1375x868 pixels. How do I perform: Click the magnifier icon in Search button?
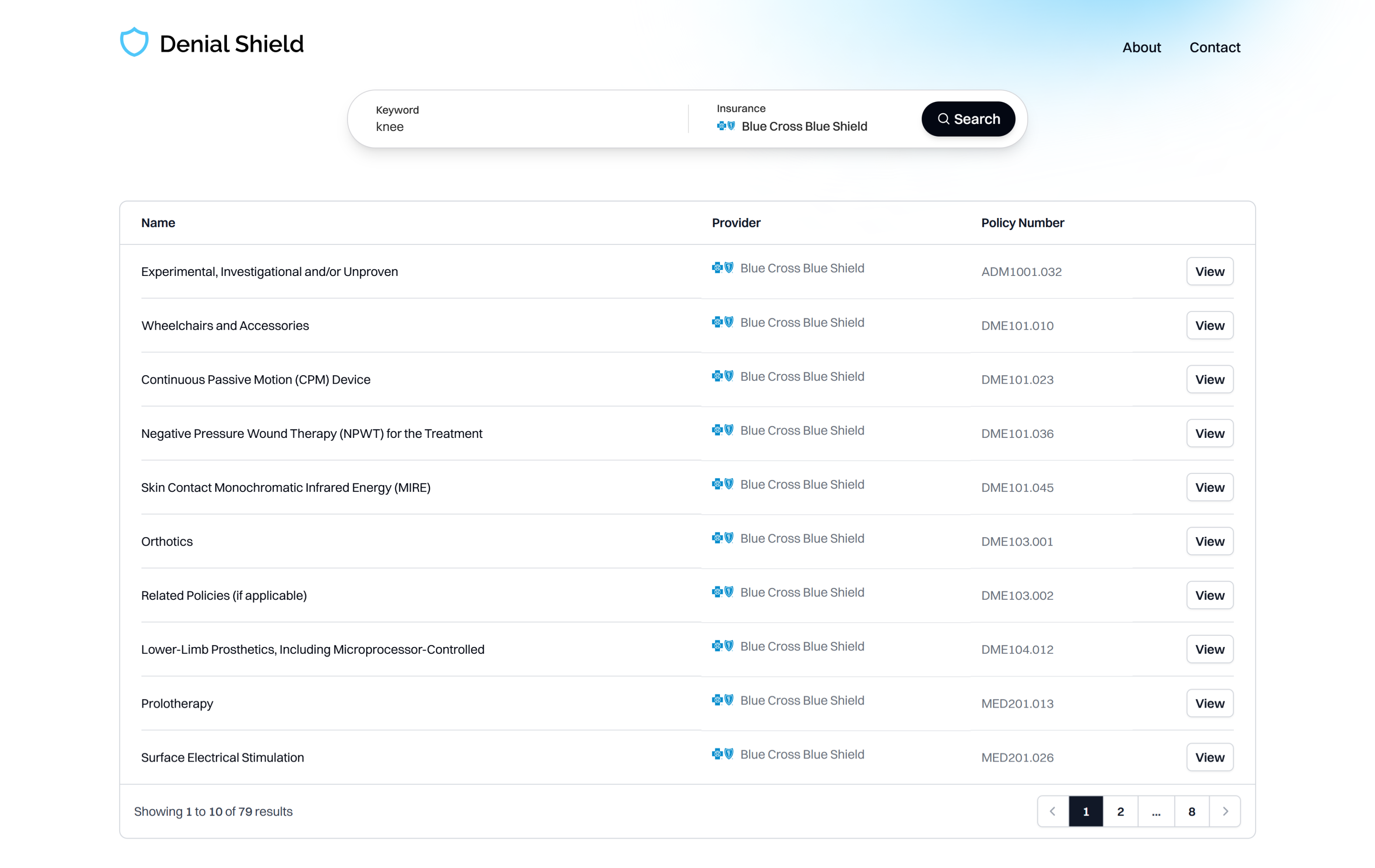[x=943, y=119]
